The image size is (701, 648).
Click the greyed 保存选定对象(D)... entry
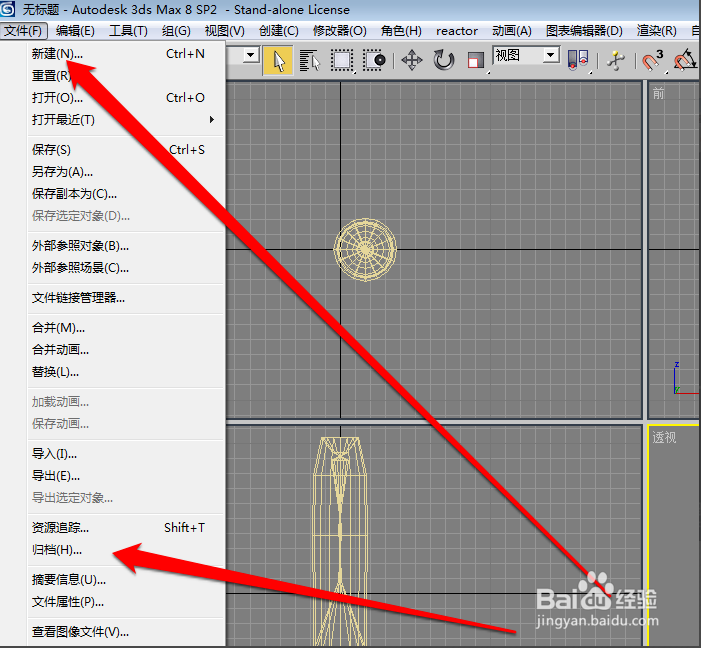[x=126, y=216]
